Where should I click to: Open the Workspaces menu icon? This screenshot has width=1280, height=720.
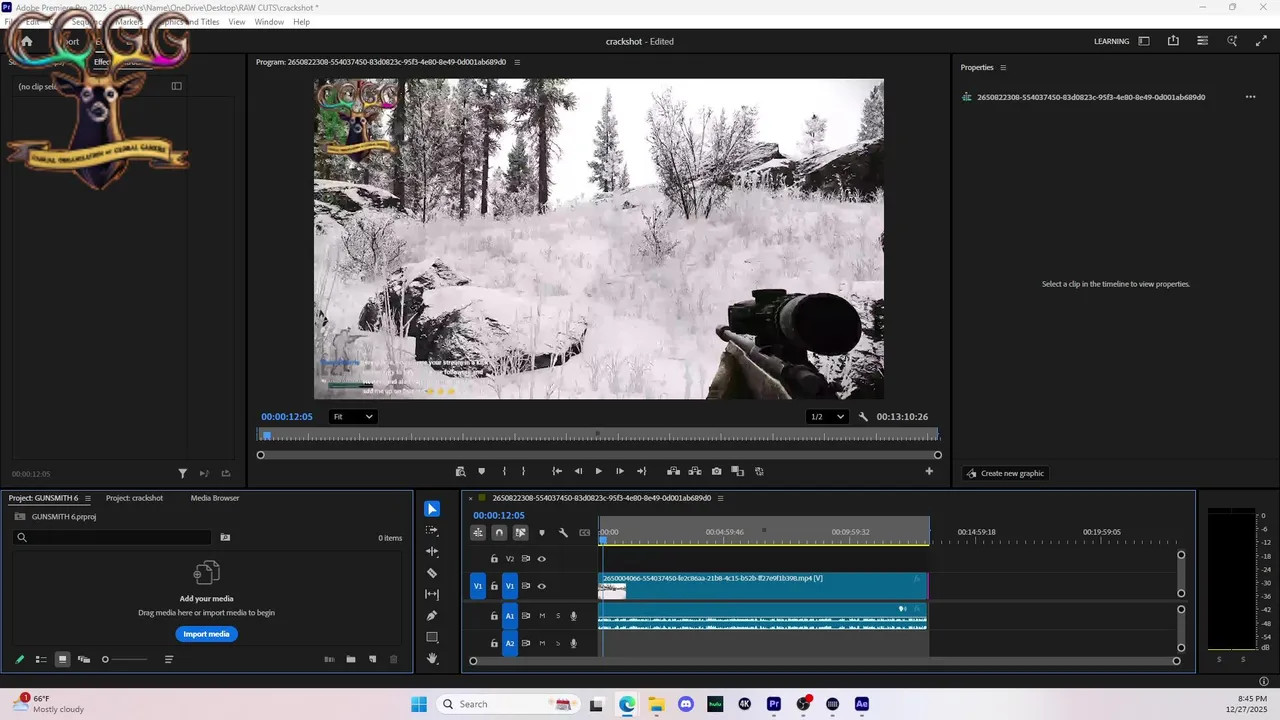[x=1144, y=41]
